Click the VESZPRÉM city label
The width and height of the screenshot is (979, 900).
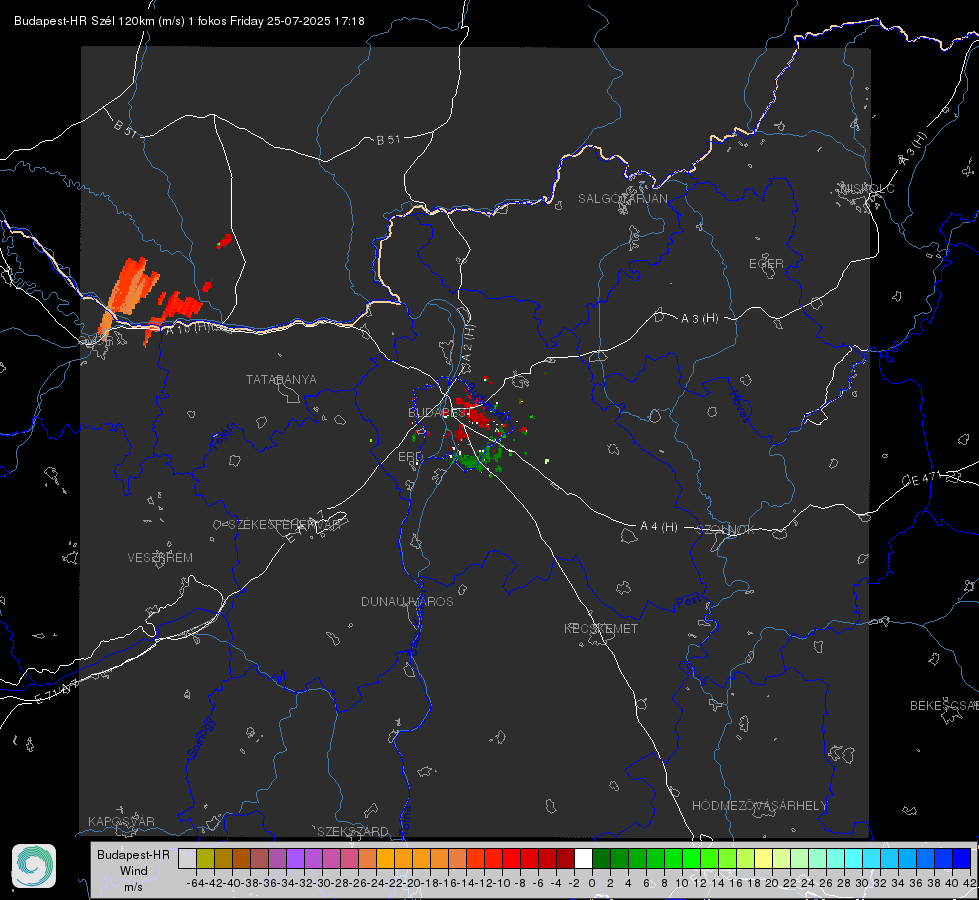click(160, 558)
